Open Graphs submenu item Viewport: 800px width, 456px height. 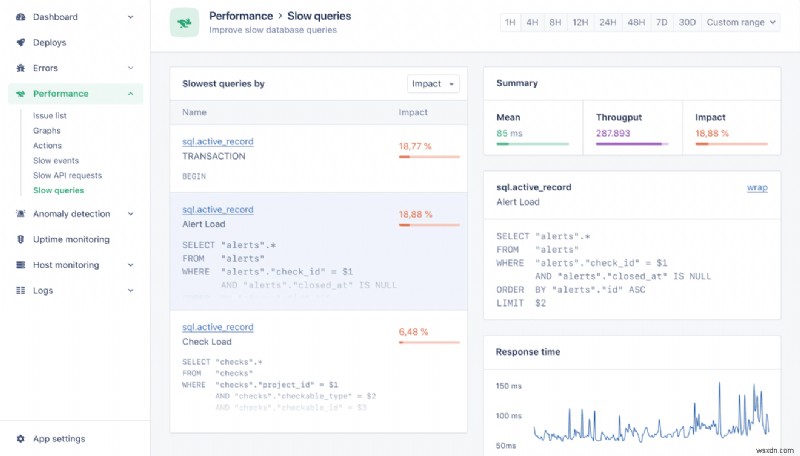47,131
